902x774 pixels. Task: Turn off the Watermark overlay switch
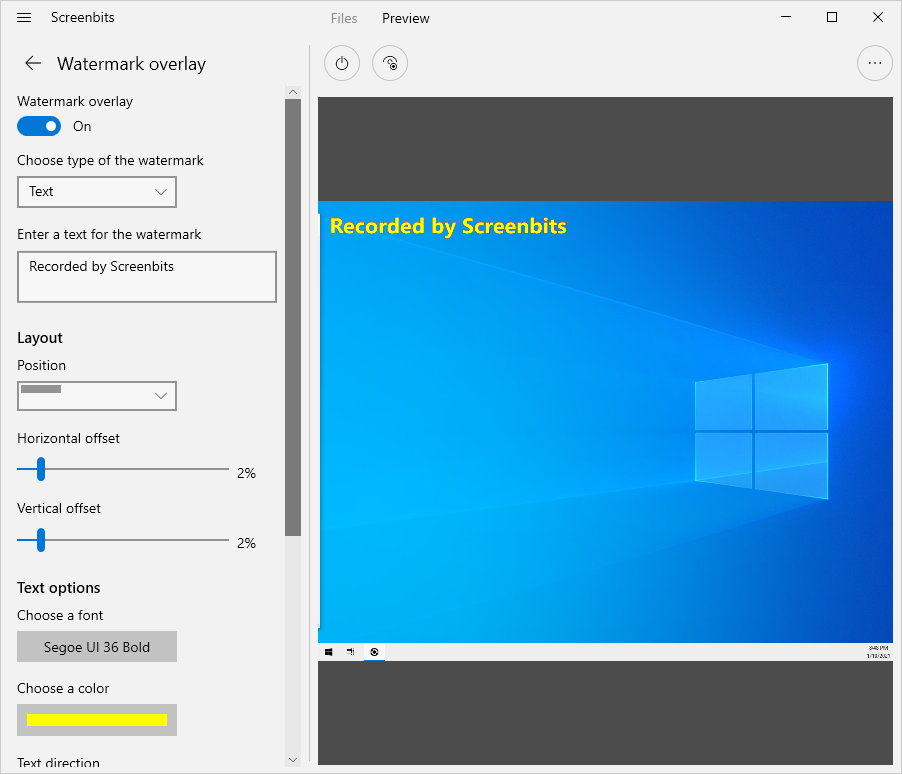39,126
